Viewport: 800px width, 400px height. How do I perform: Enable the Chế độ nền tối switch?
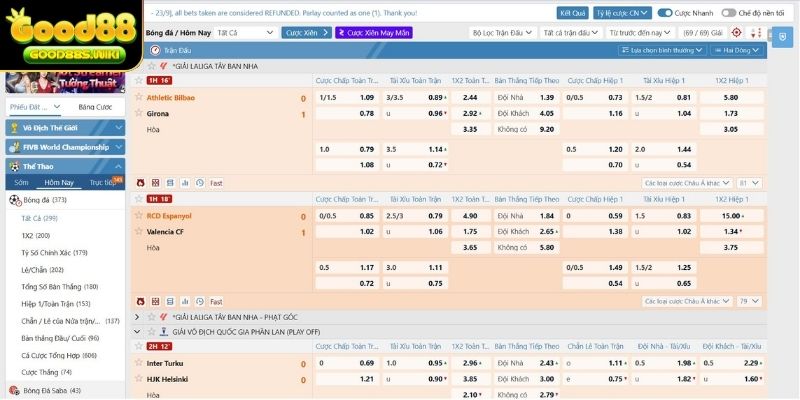[731, 14]
